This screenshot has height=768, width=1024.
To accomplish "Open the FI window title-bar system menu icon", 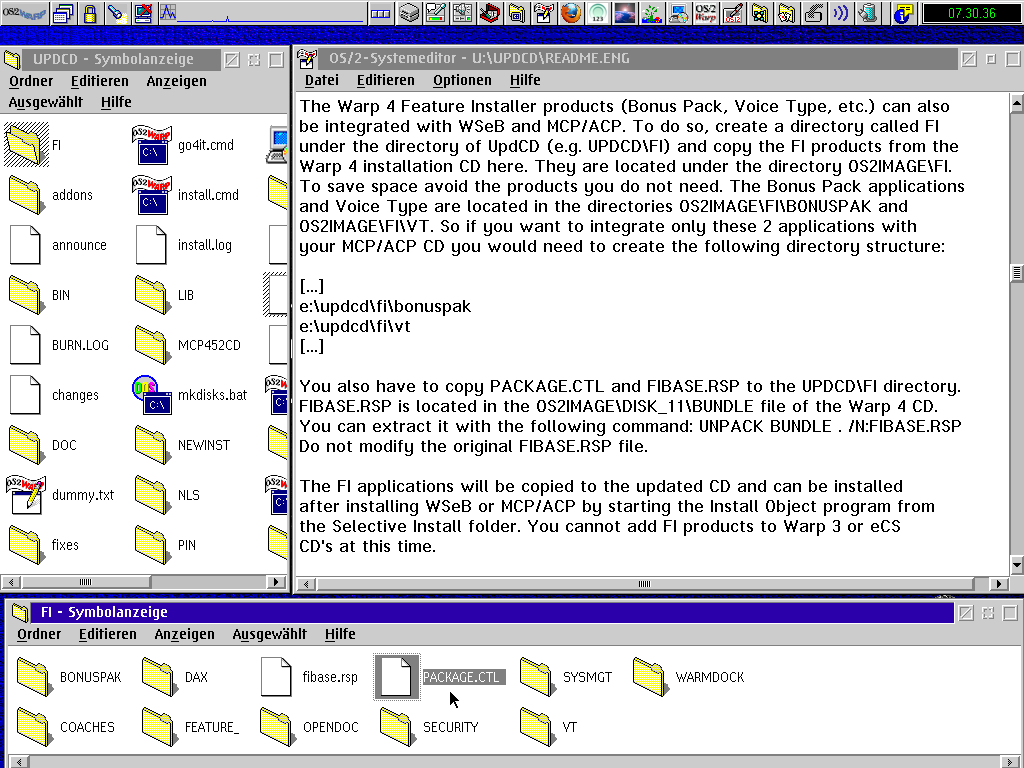I will pos(20,613).
